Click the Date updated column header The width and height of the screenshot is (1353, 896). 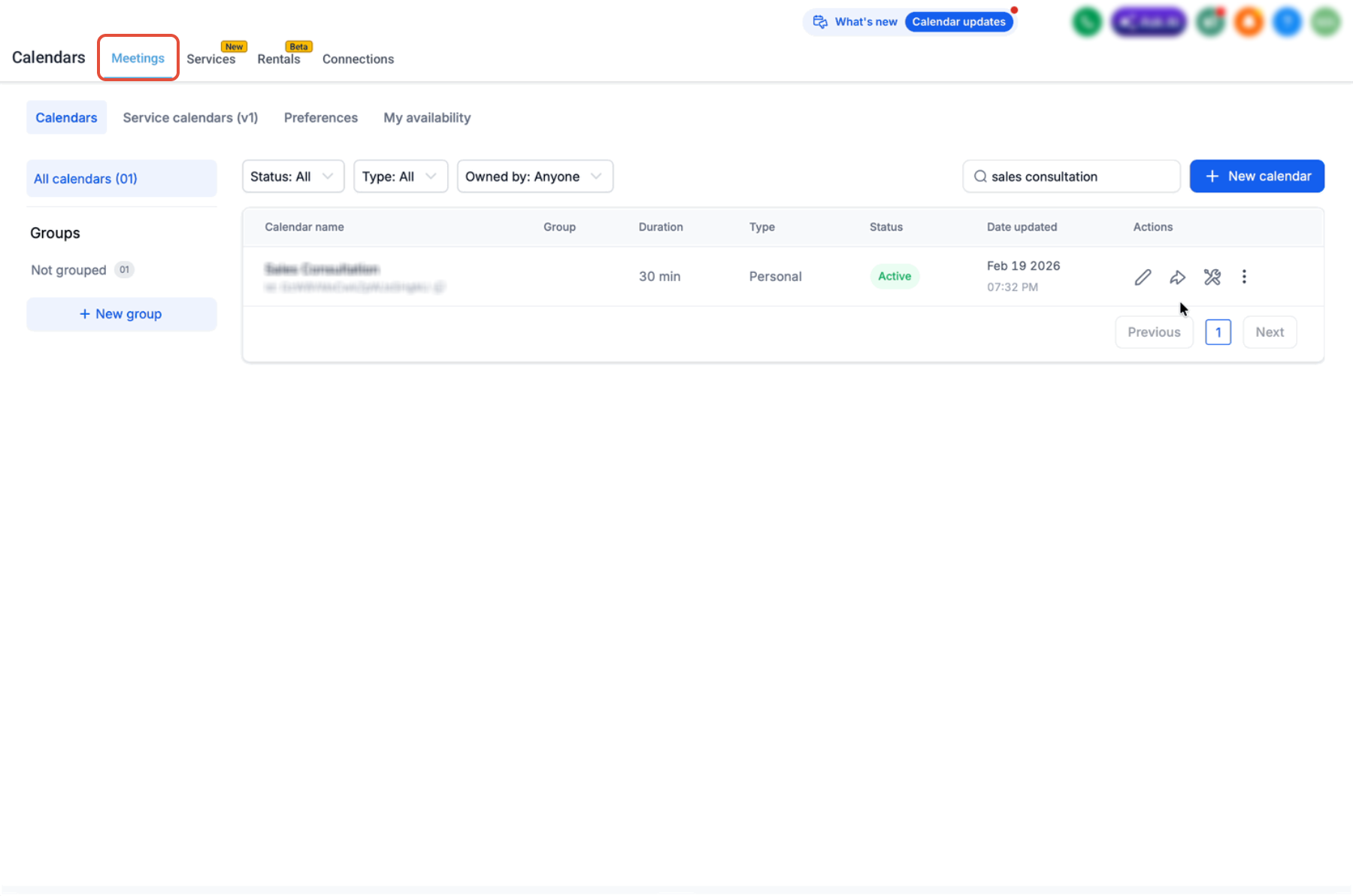tap(1022, 227)
